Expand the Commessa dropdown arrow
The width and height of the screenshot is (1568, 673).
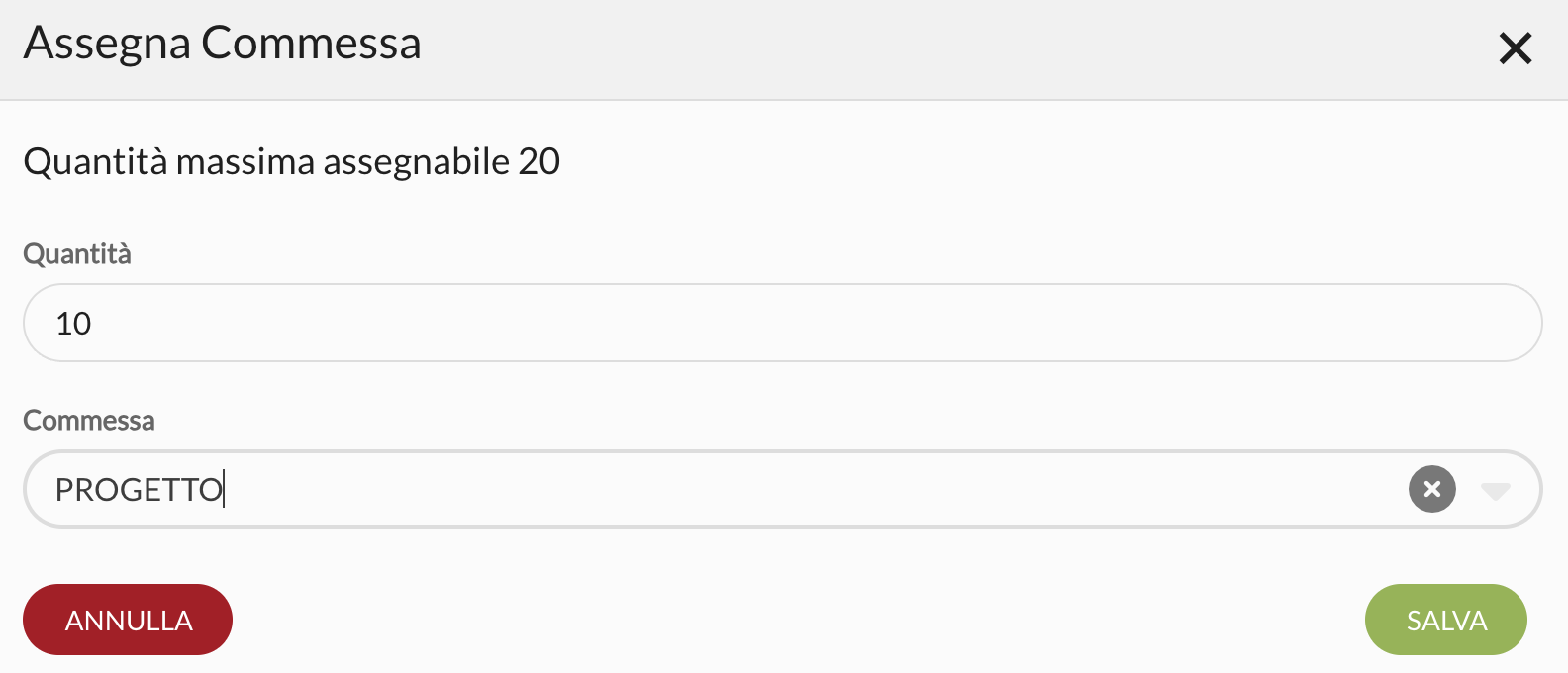tap(1495, 491)
